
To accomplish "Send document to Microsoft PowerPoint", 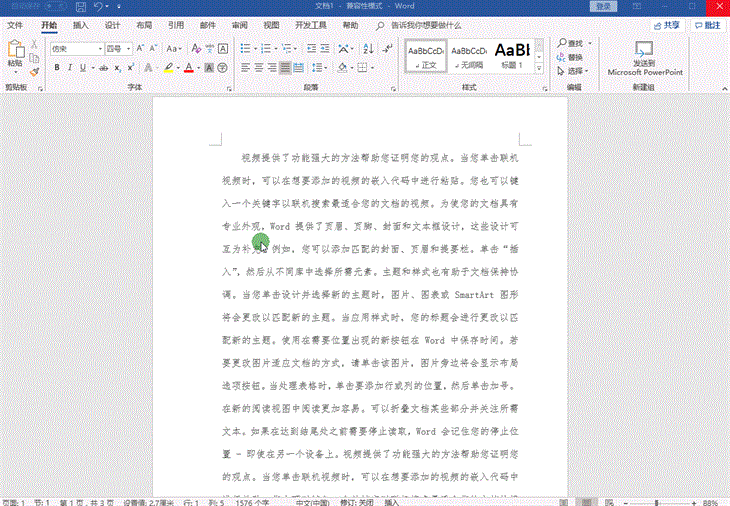I will tap(645, 58).
